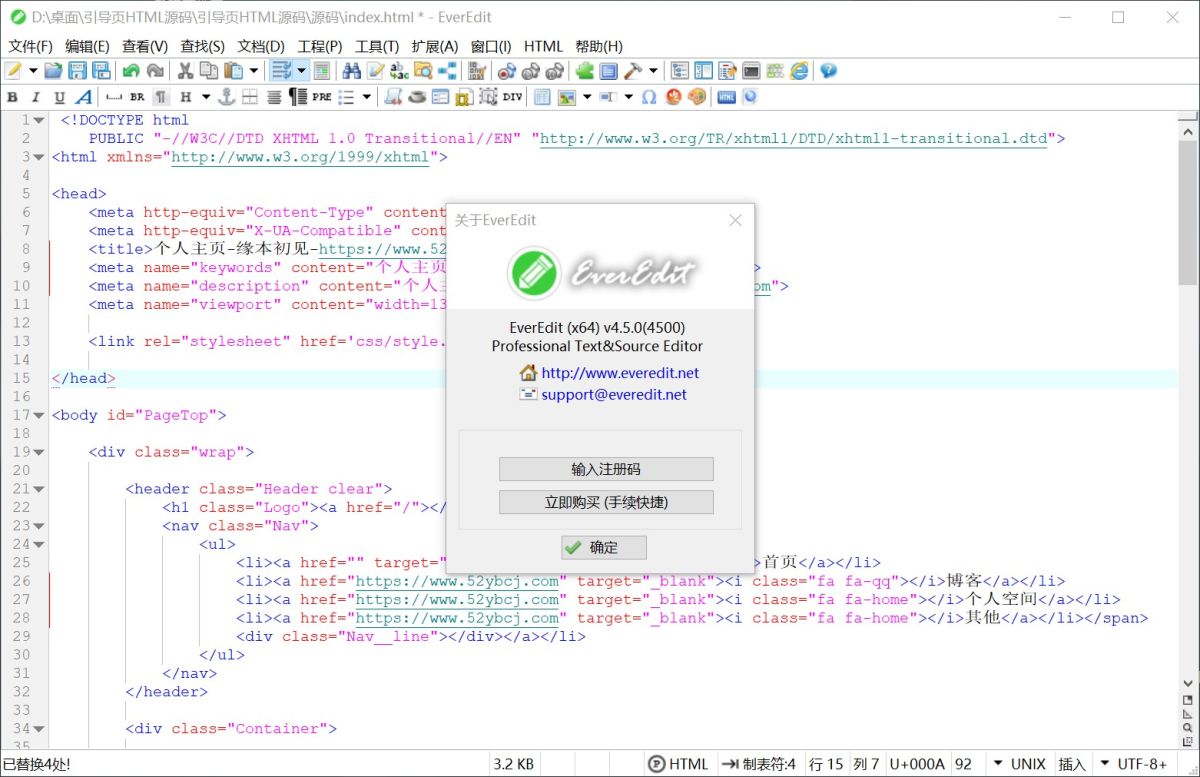Open the 文件(F) menu

pyautogui.click(x=30, y=46)
